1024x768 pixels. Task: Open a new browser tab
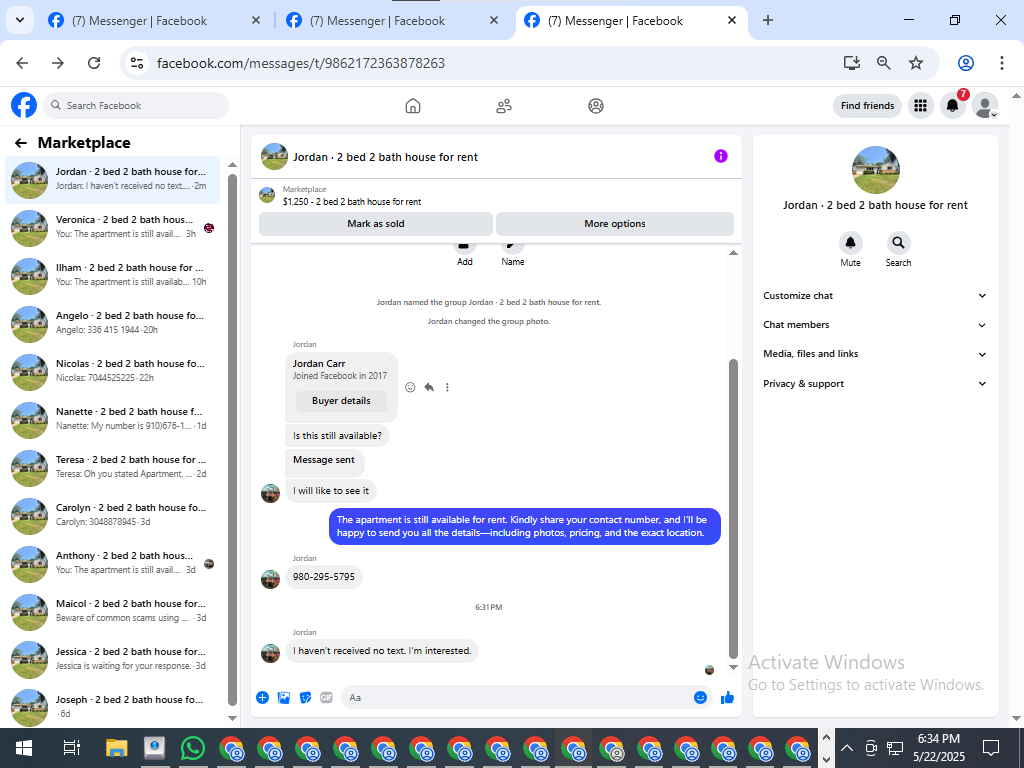point(768,20)
